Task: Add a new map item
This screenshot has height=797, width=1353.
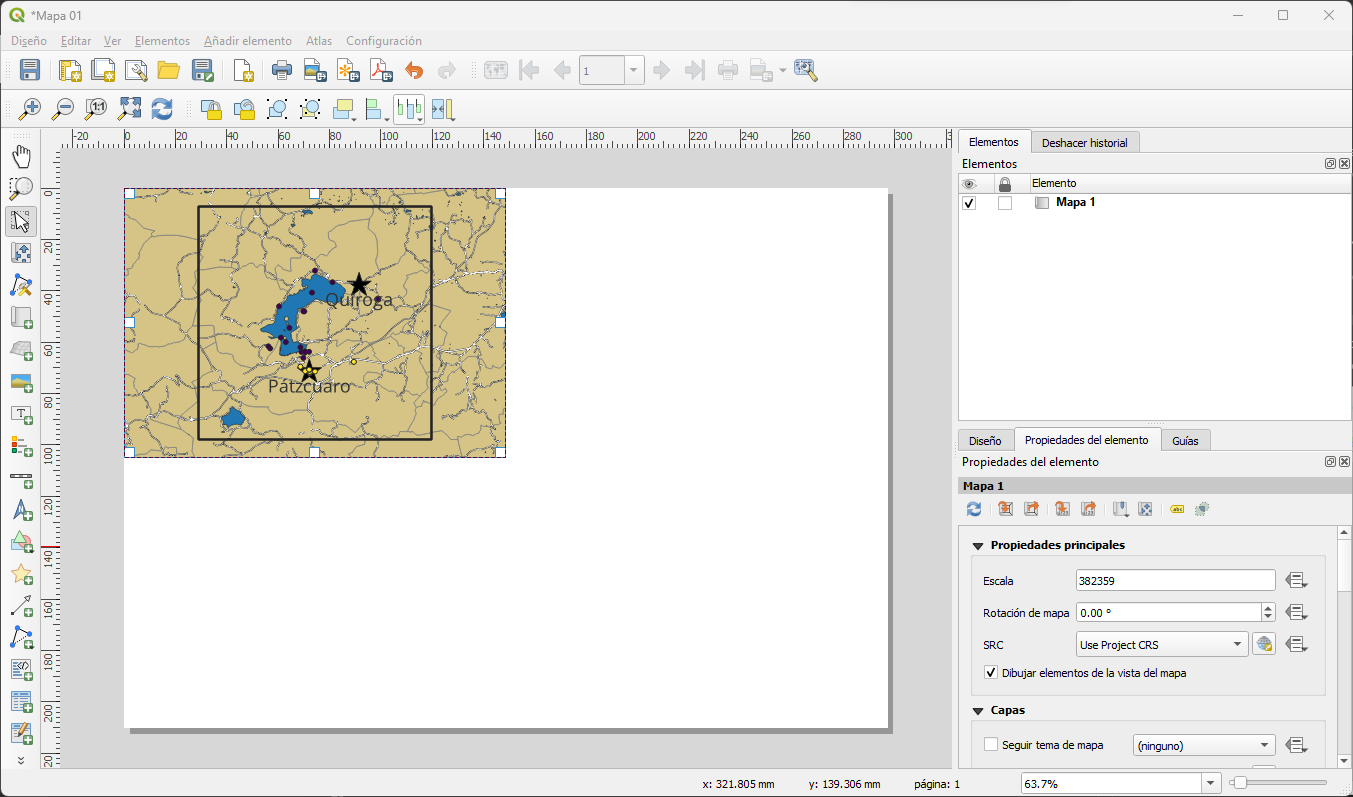Action: click(21, 318)
